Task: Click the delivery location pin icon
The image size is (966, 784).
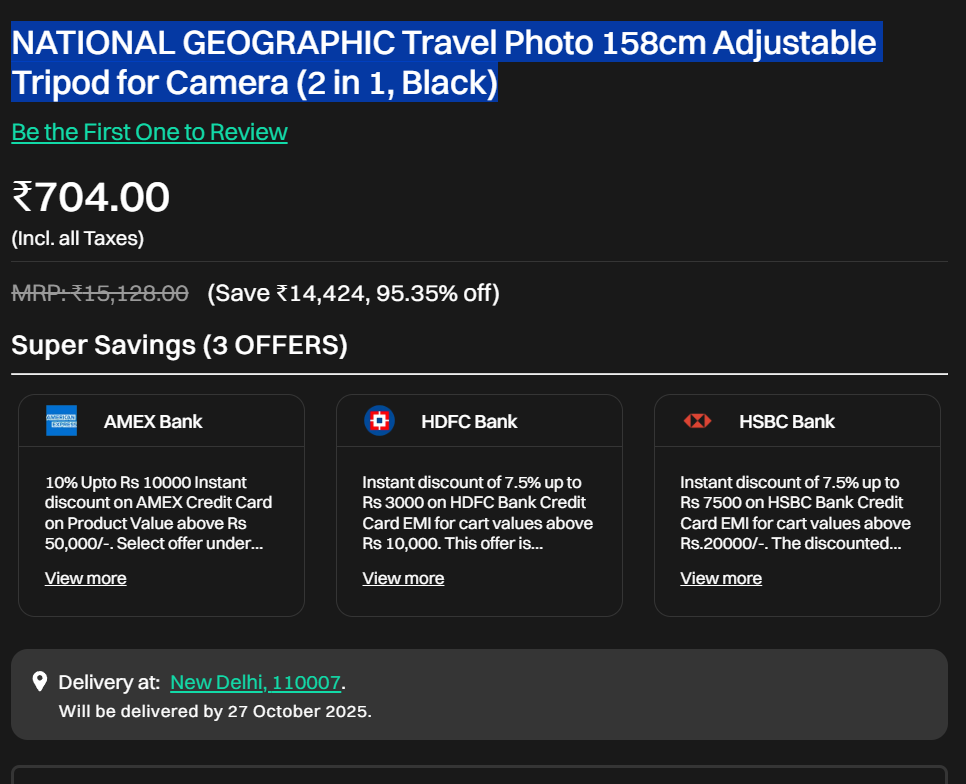Action: (40, 682)
